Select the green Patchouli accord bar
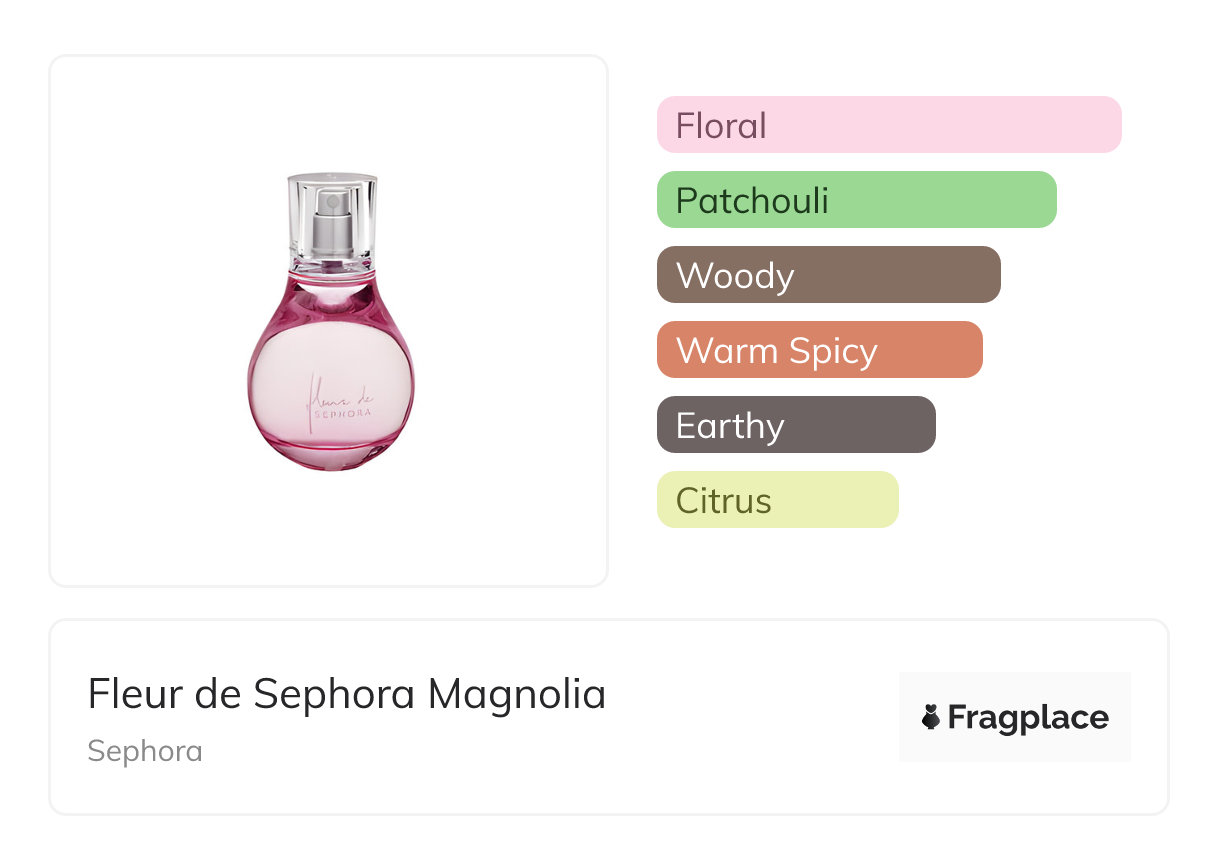 pyautogui.click(x=857, y=200)
